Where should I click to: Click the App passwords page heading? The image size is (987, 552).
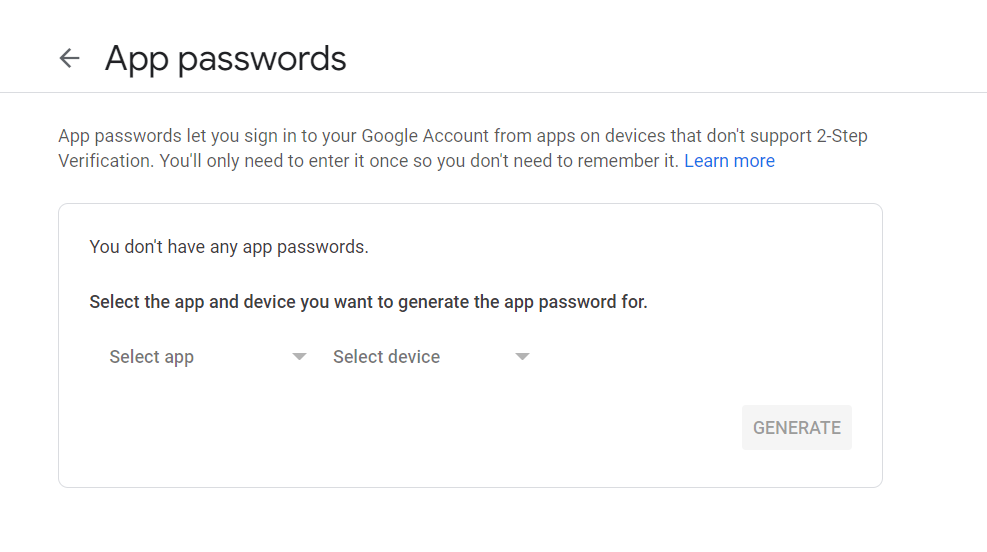click(x=225, y=59)
